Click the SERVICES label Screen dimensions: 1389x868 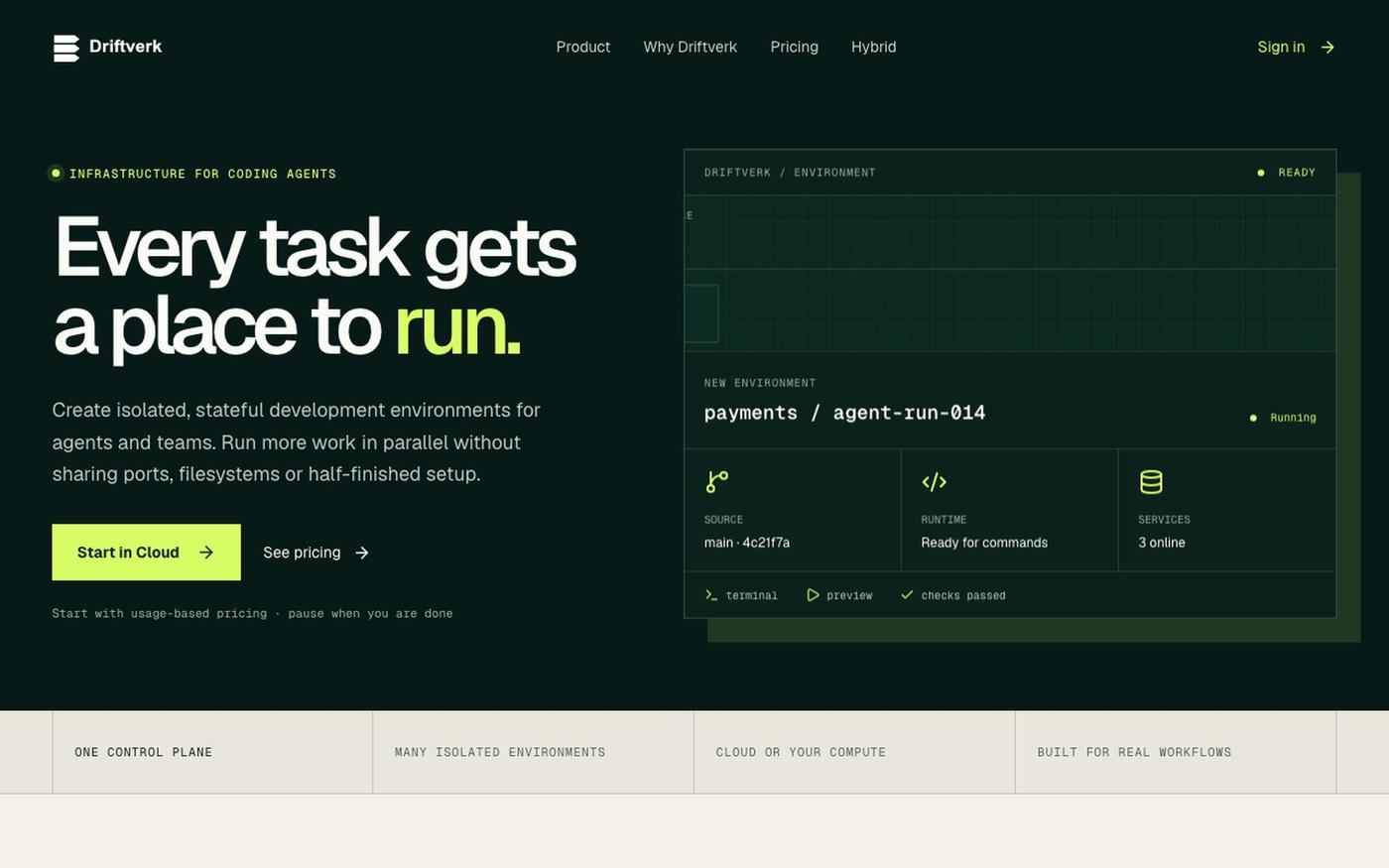[x=1164, y=520]
